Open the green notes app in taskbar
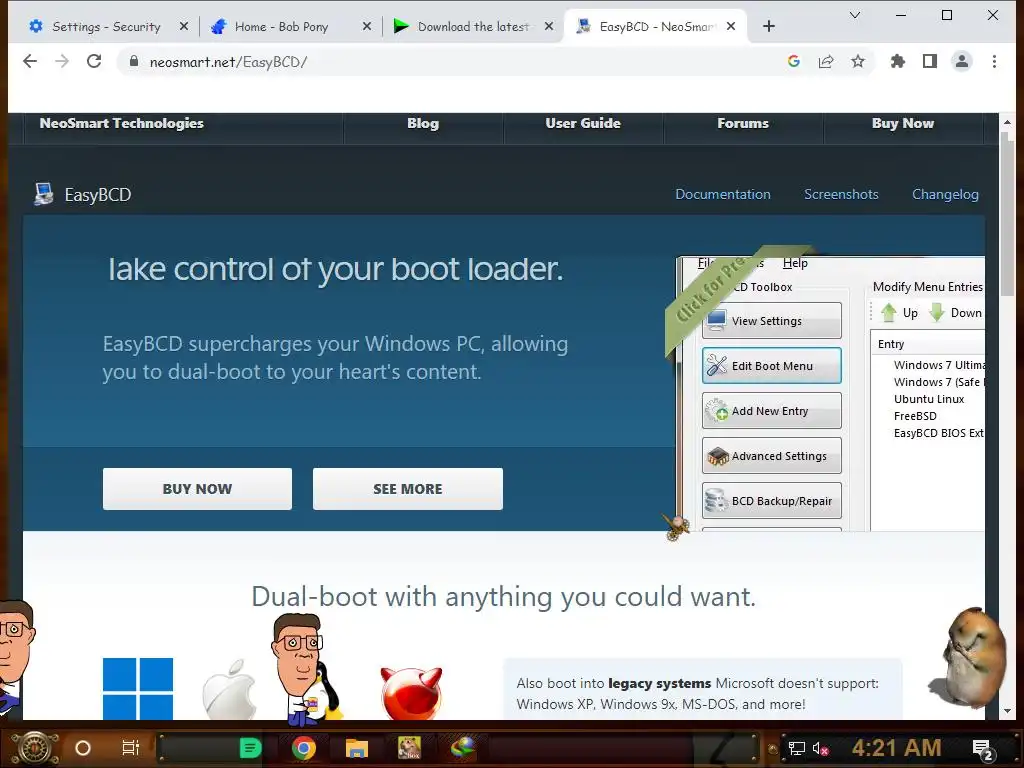The image size is (1024, 768). (250, 748)
